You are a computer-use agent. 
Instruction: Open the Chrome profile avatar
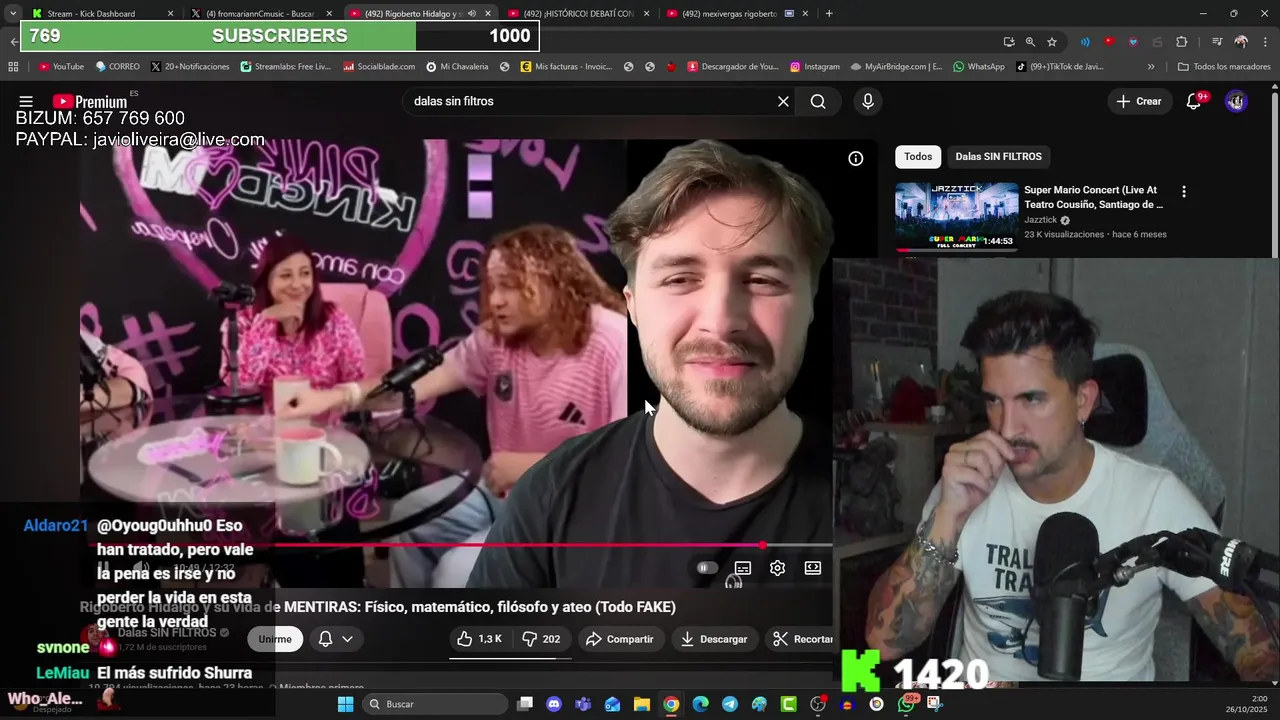click(x=1240, y=42)
